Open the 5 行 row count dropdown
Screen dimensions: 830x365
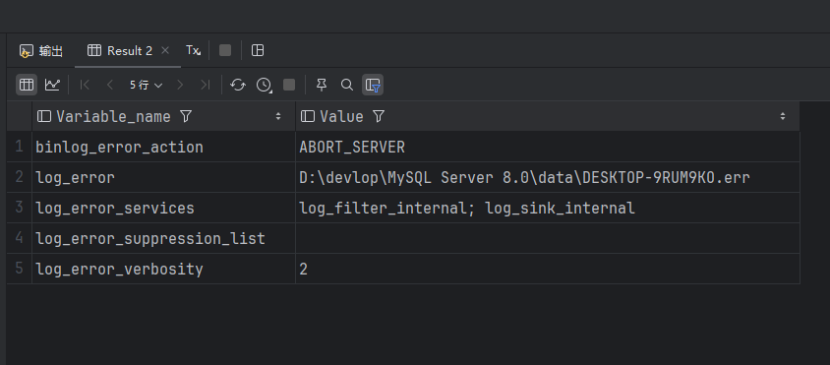coord(146,85)
